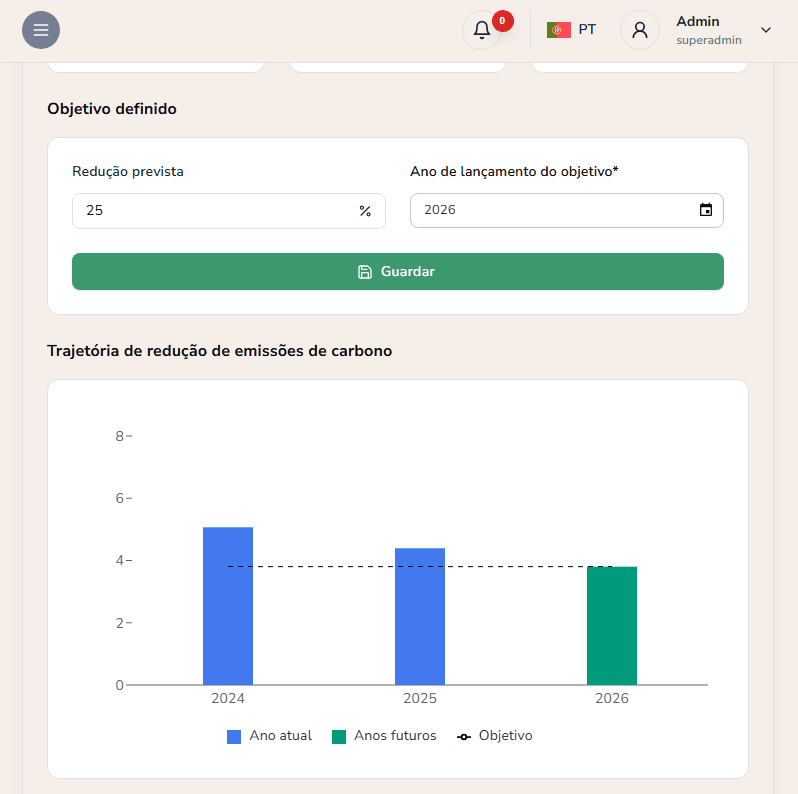798x794 pixels.
Task: Open the calendar picker icon
Action: [706, 210]
